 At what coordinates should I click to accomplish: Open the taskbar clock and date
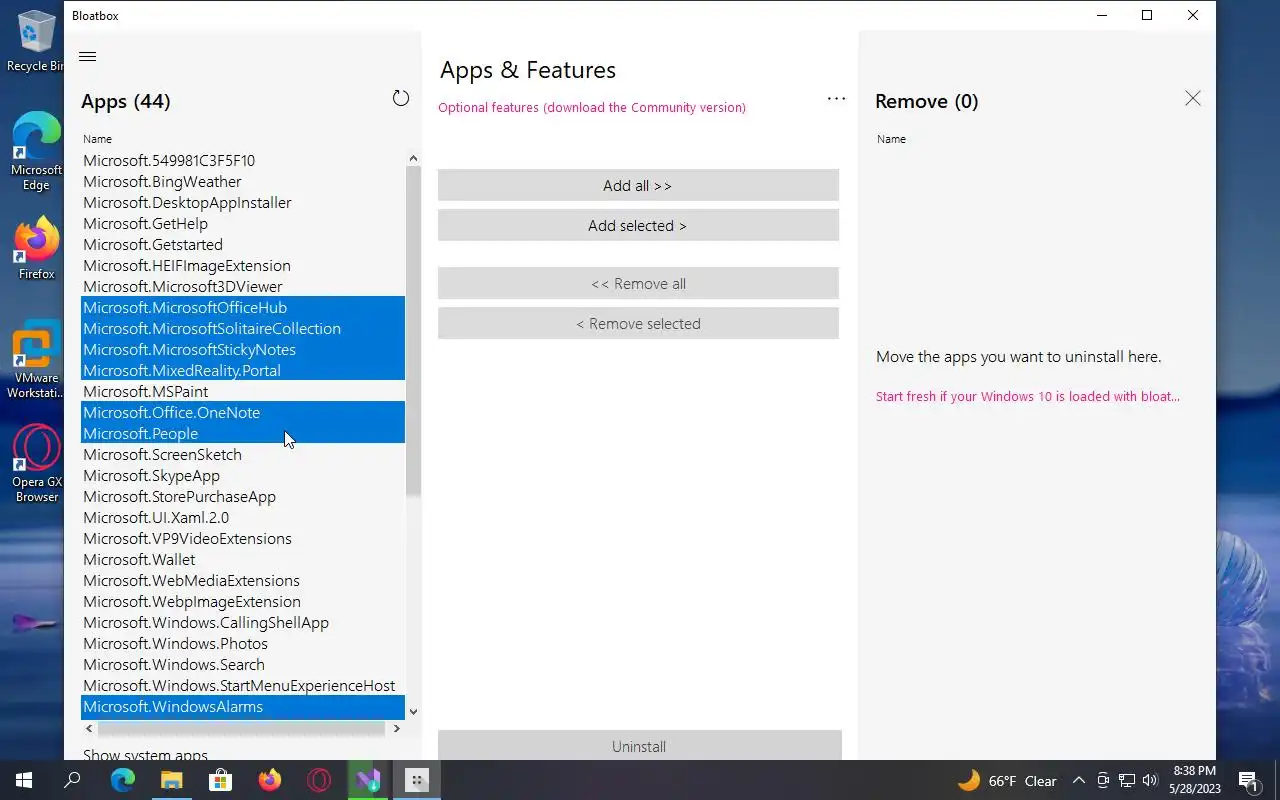1193,780
